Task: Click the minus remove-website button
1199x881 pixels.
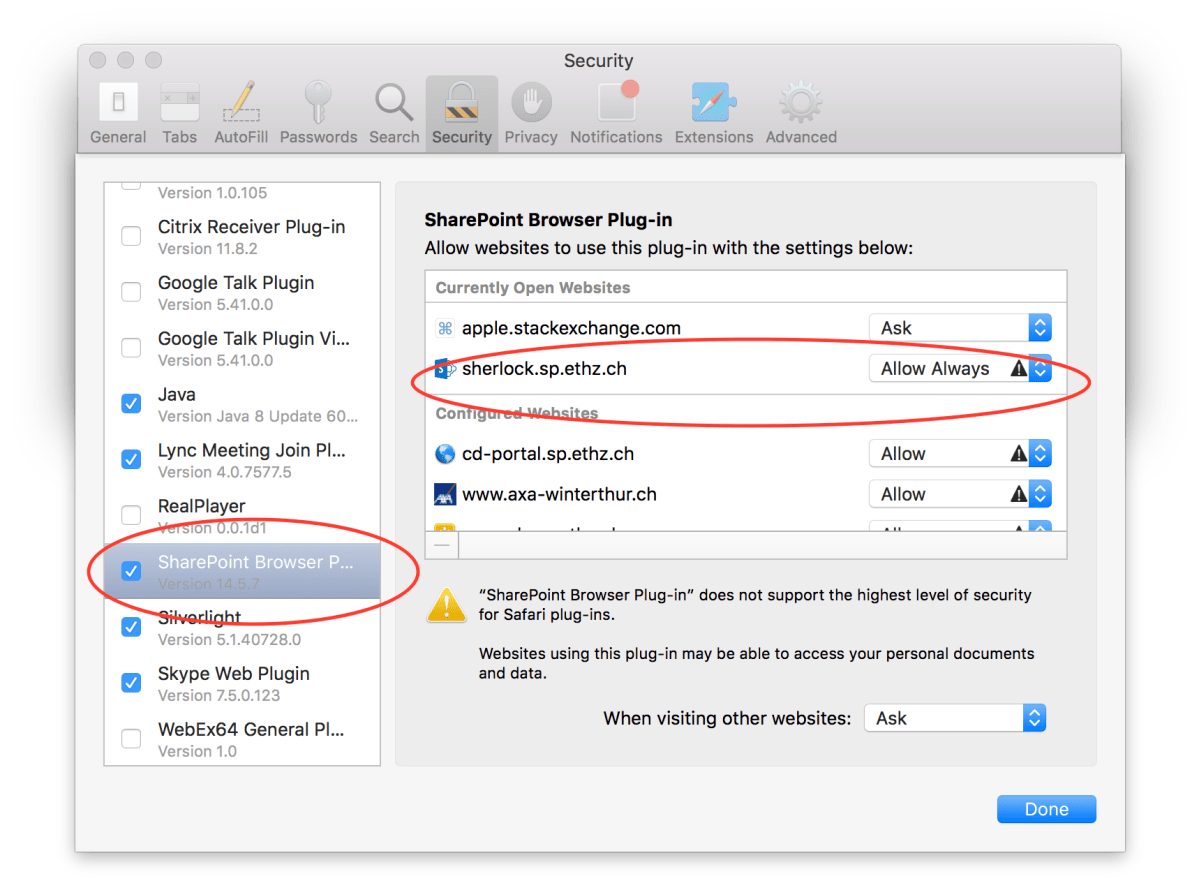Action: tap(442, 545)
